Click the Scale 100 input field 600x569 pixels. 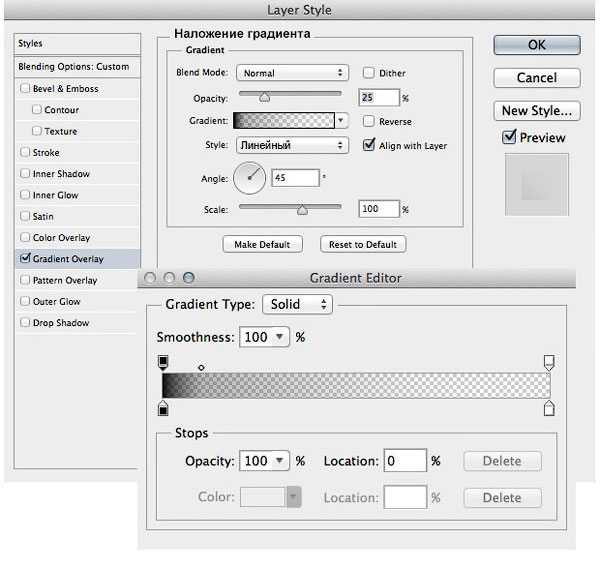tap(378, 209)
